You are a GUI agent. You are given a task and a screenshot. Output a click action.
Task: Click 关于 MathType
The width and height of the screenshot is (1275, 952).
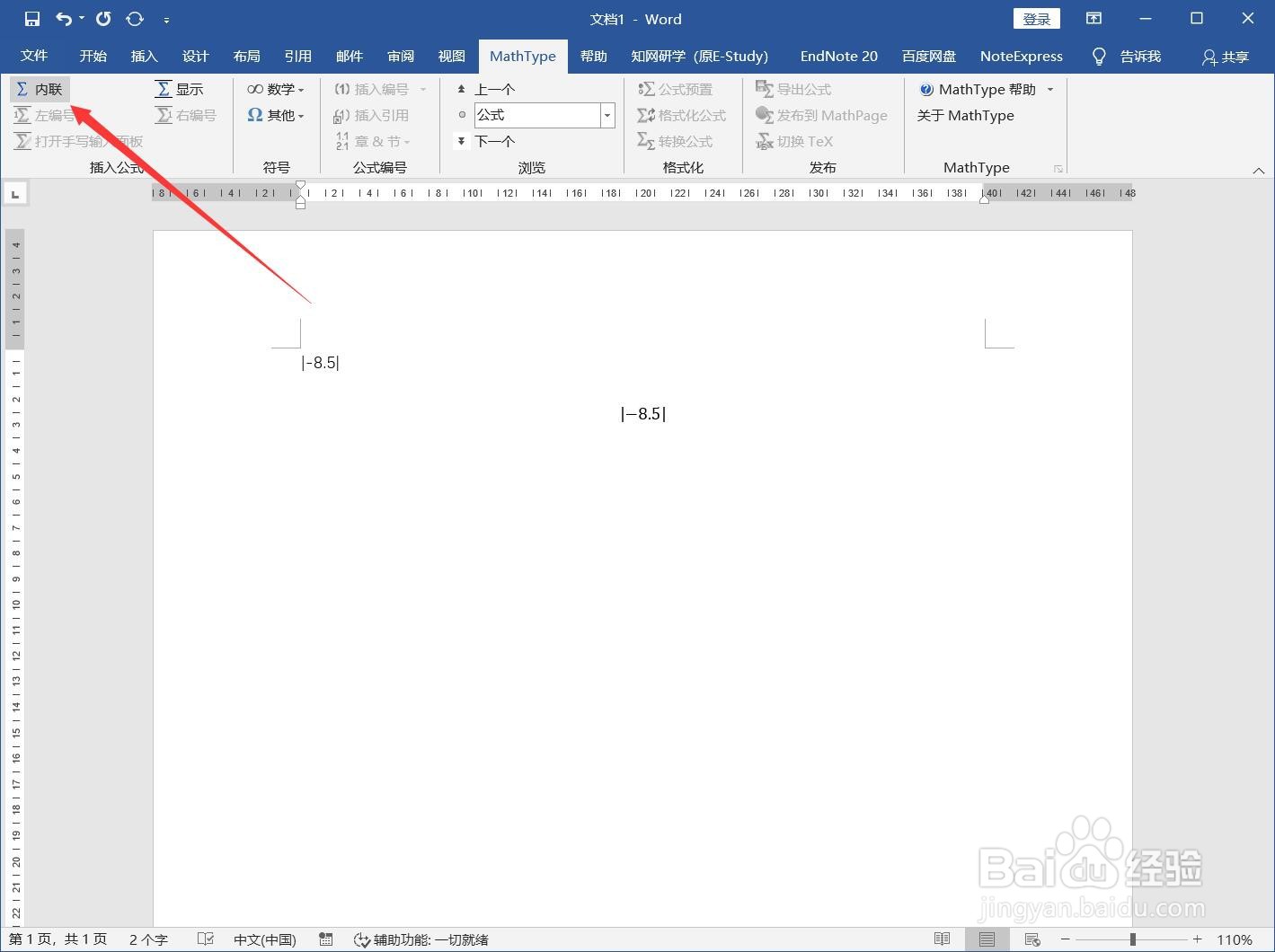[x=965, y=115]
